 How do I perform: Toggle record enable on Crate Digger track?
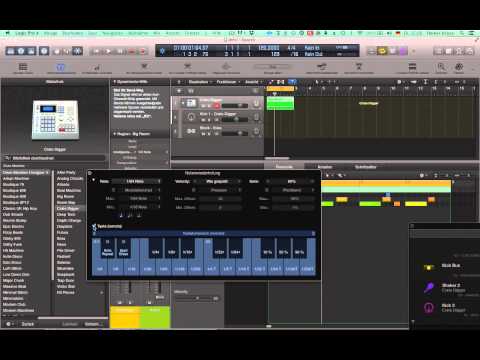pos(217,106)
